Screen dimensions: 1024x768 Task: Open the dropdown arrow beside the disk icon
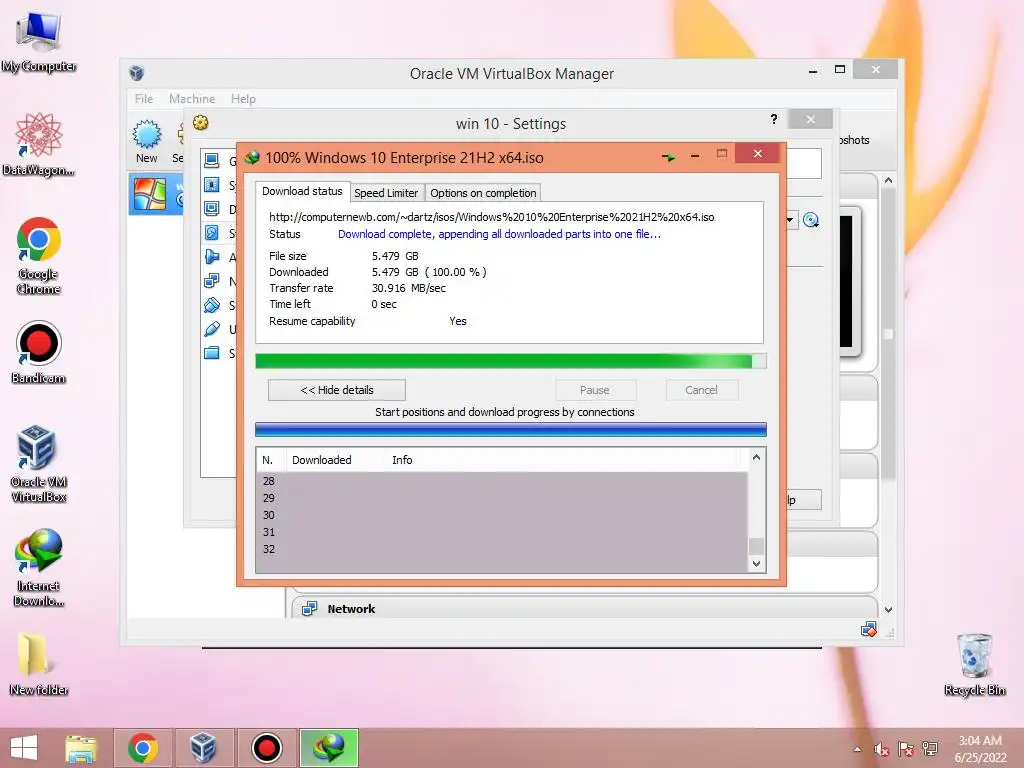[x=790, y=220]
